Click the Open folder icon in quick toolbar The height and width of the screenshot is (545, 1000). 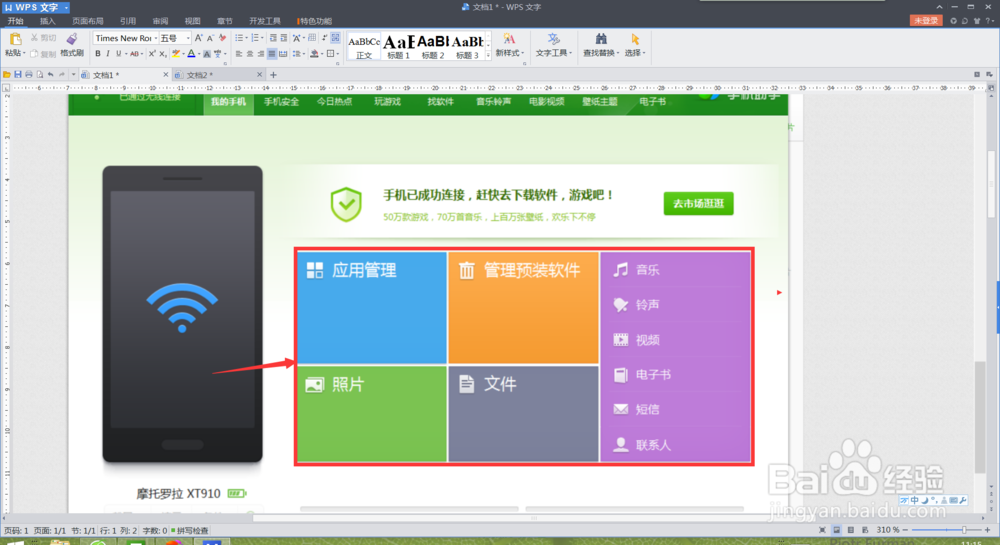[7, 75]
